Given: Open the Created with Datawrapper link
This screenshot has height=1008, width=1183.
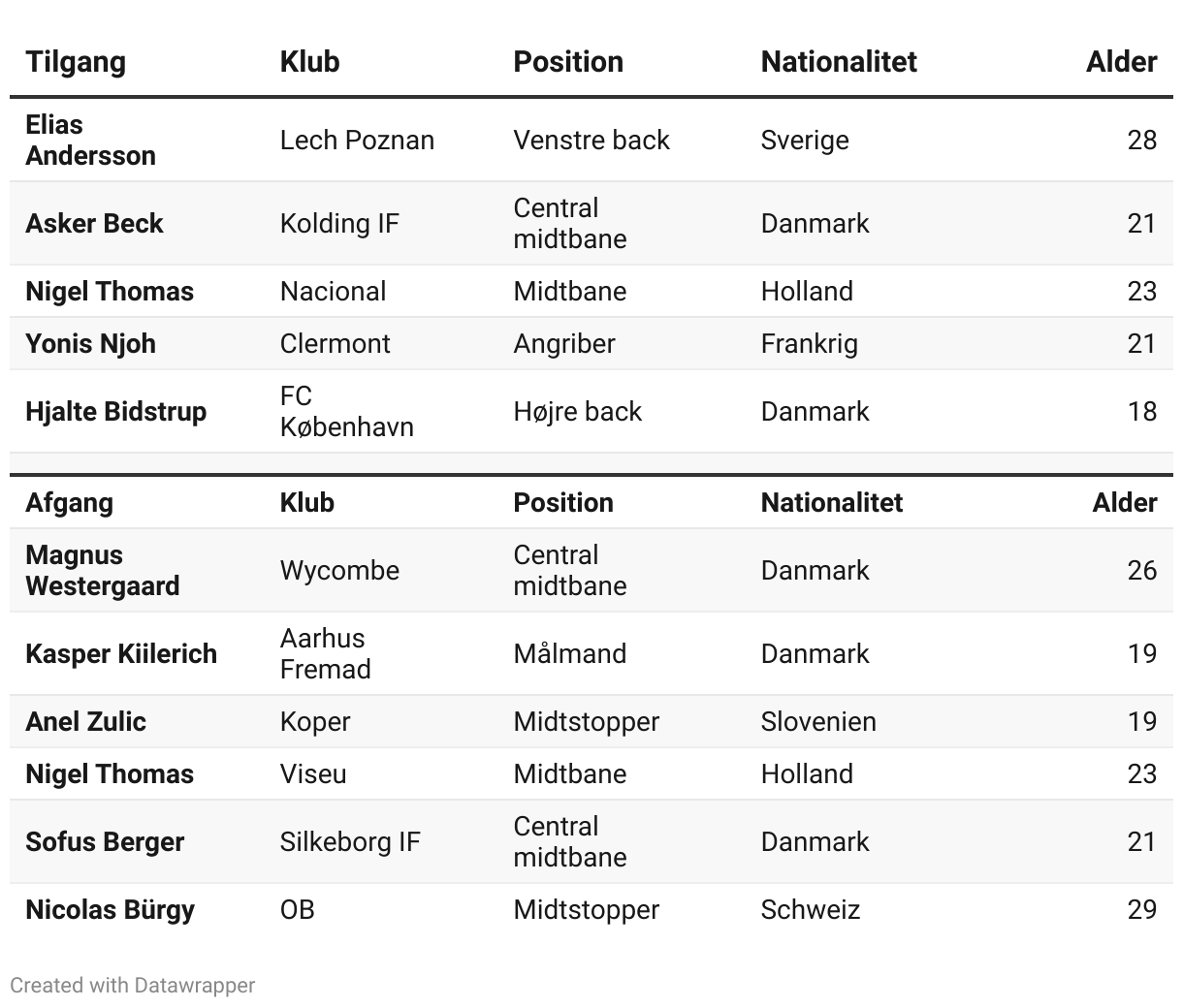Looking at the screenshot, I should pyautogui.click(x=133, y=985).
